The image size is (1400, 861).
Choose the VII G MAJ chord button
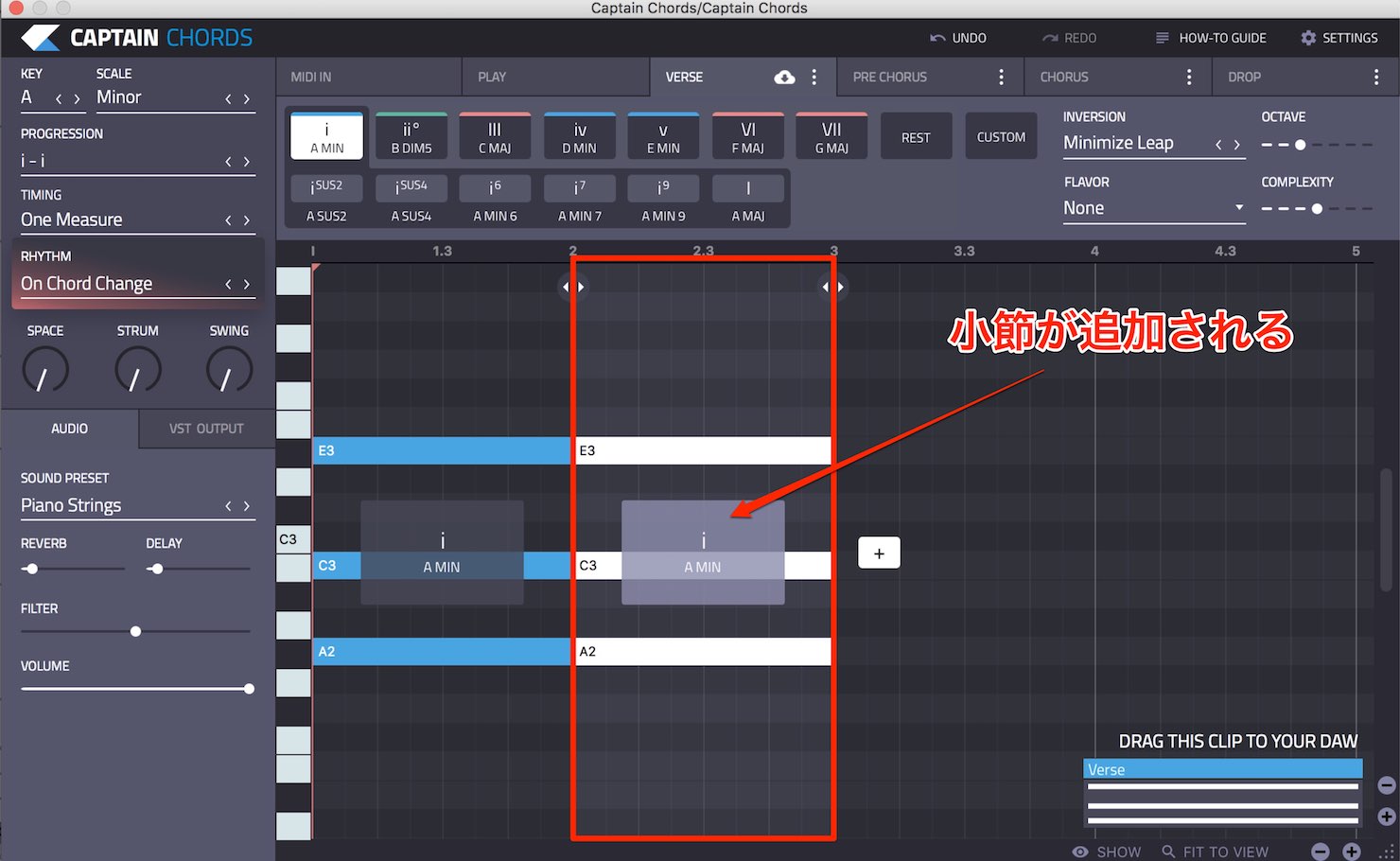click(831, 136)
